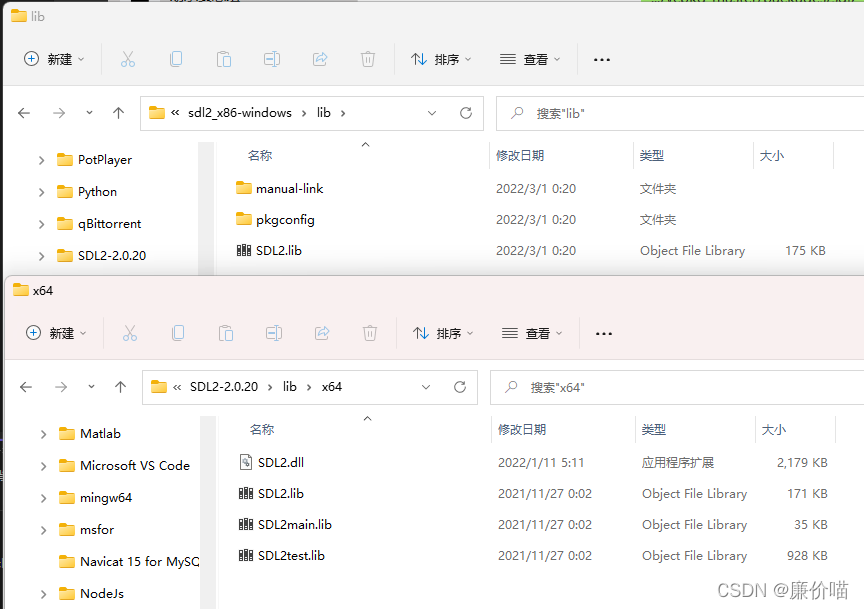Refresh the x64 window folder view
Image resolution: width=864 pixels, height=609 pixels.
coord(460,387)
